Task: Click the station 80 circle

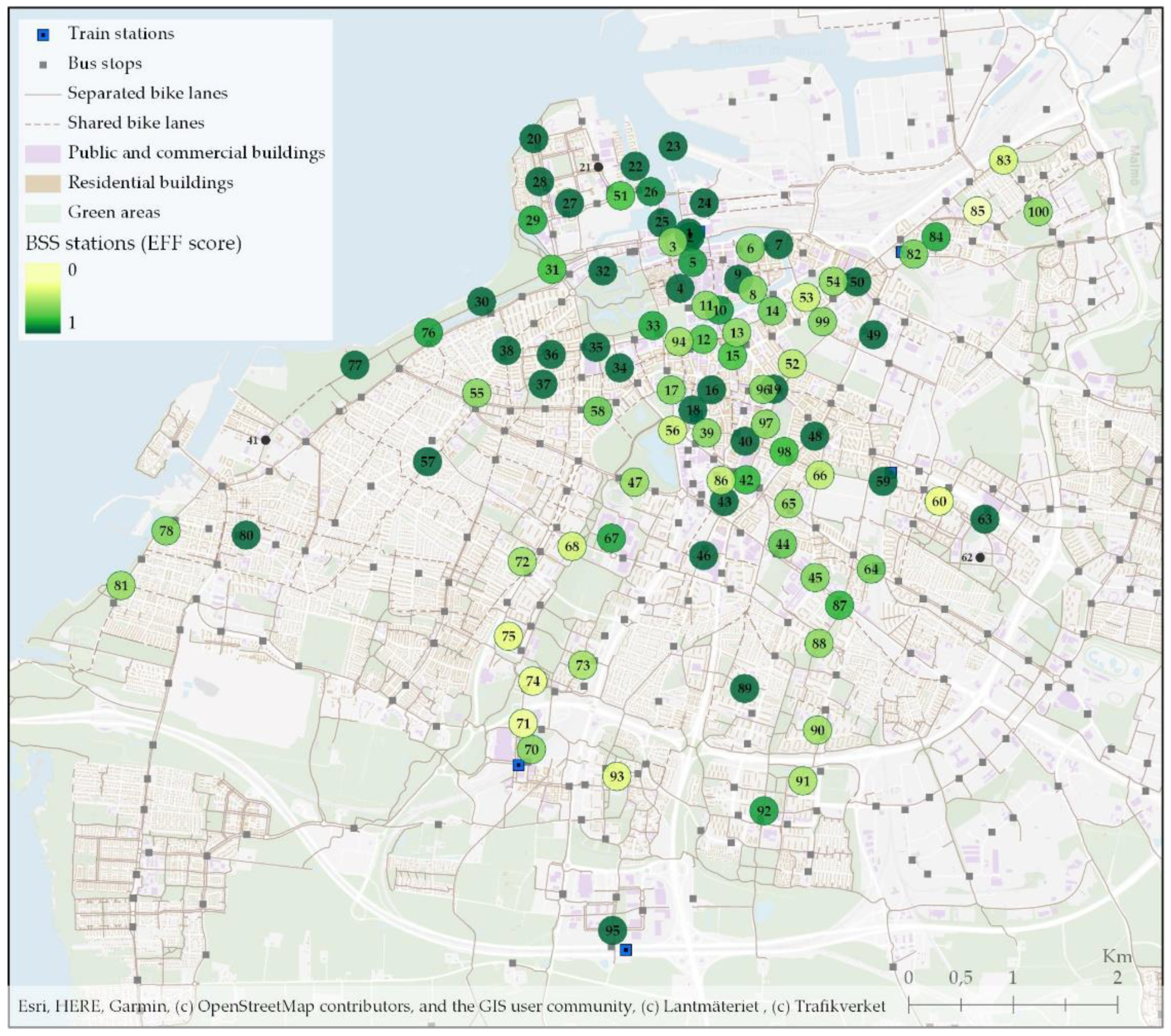Action: tap(246, 535)
